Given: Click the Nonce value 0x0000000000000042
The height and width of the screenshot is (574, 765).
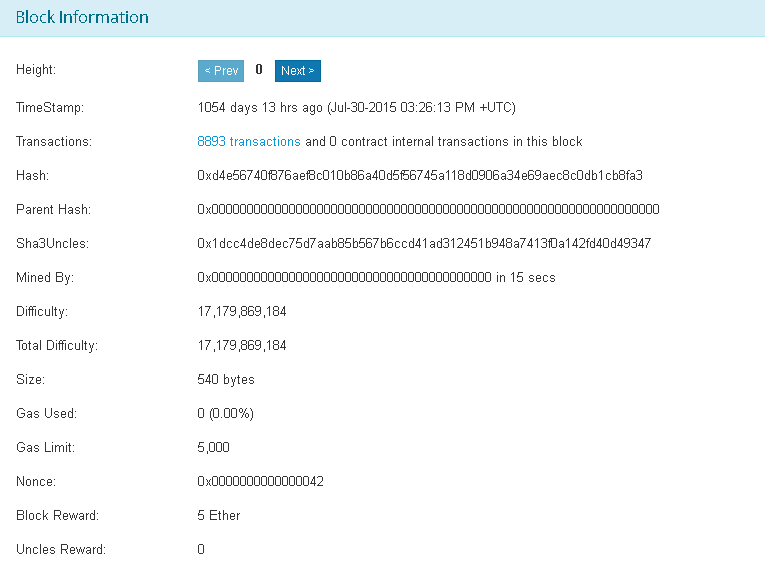Looking at the screenshot, I should (x=260, y=482).
